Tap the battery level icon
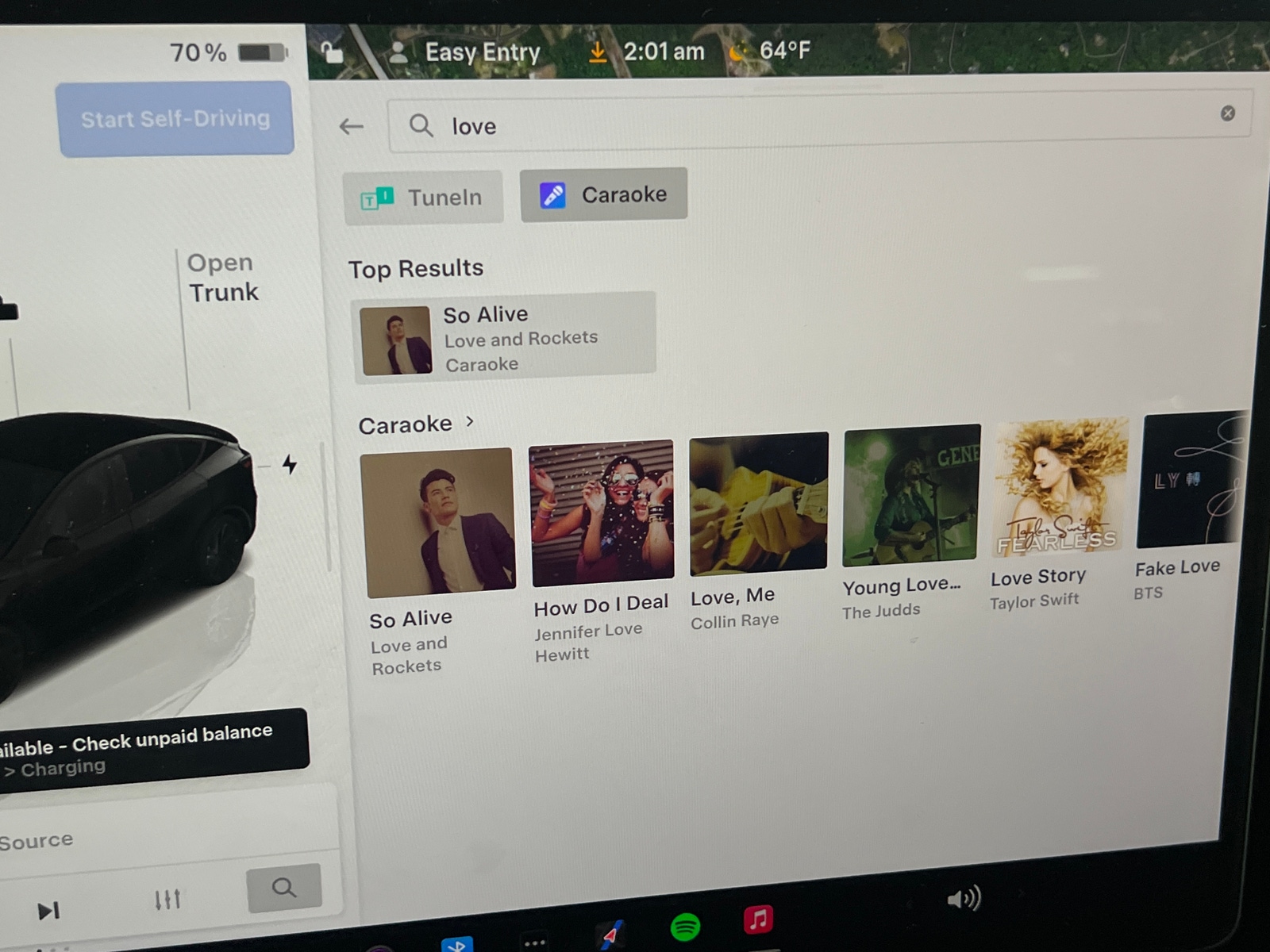The height and width of the screenshot is (952, 1270). pyautogui.click(x=264, y=53)
